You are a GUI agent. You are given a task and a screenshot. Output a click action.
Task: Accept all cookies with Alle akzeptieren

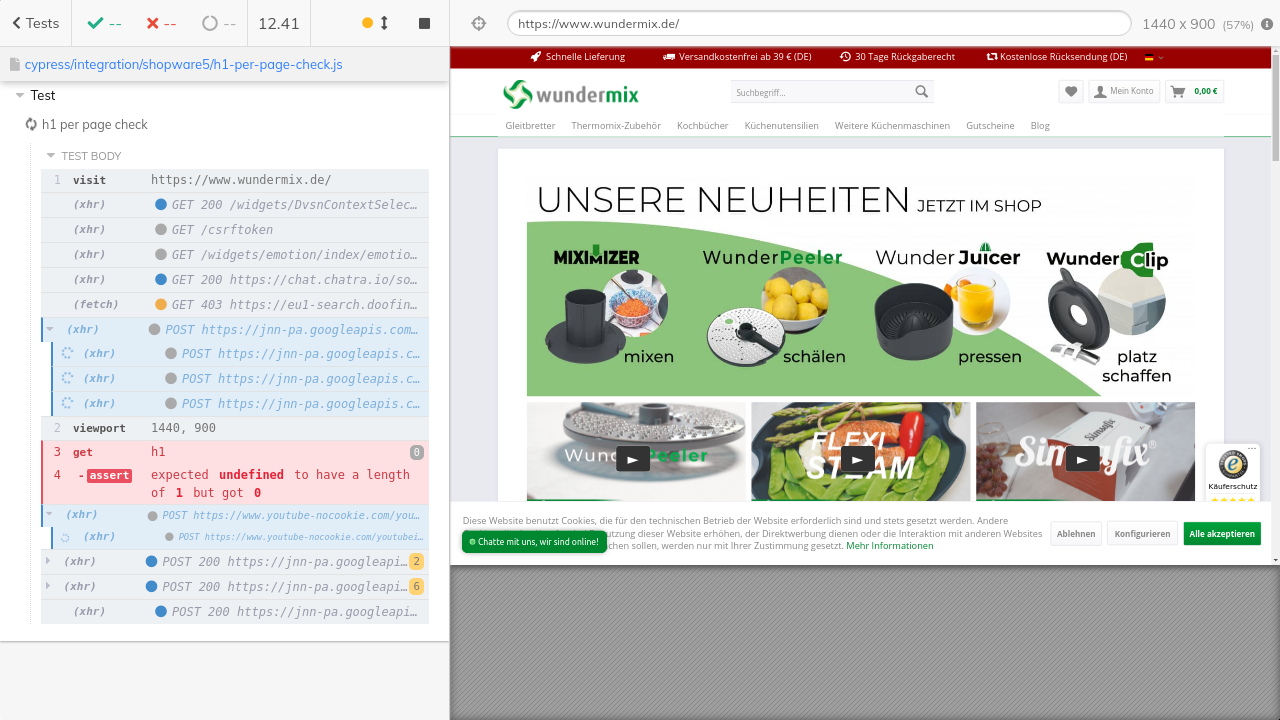1221,534
